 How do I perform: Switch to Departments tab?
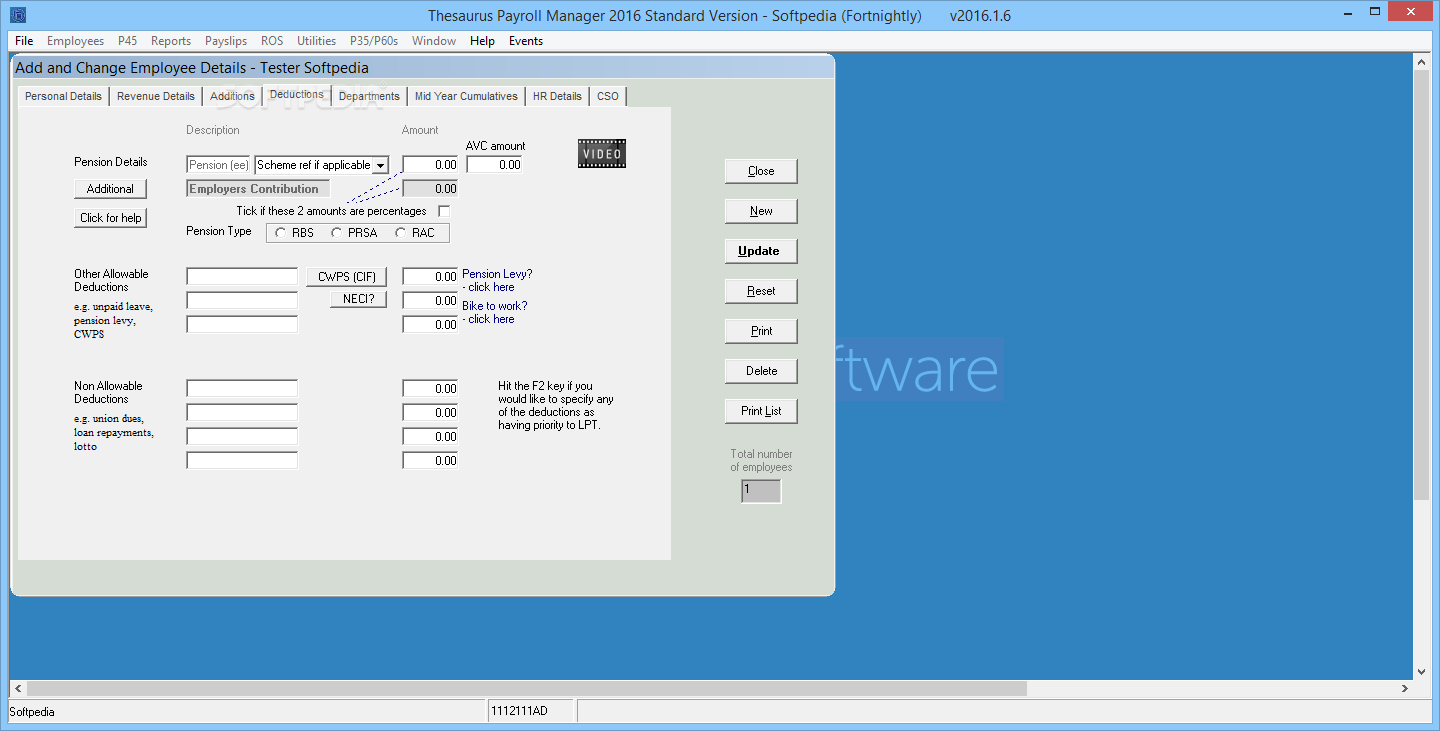pos(369,96)
